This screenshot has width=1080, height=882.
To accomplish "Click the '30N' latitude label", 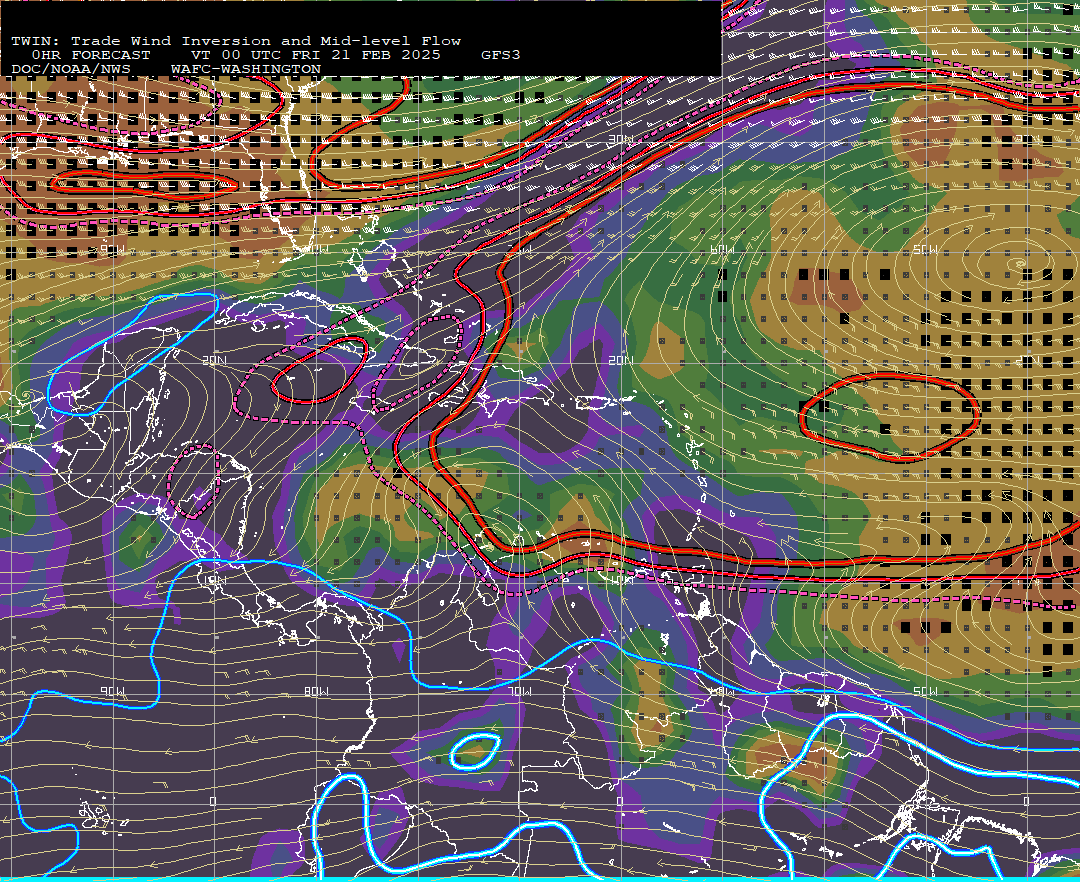I will (621, 140).
